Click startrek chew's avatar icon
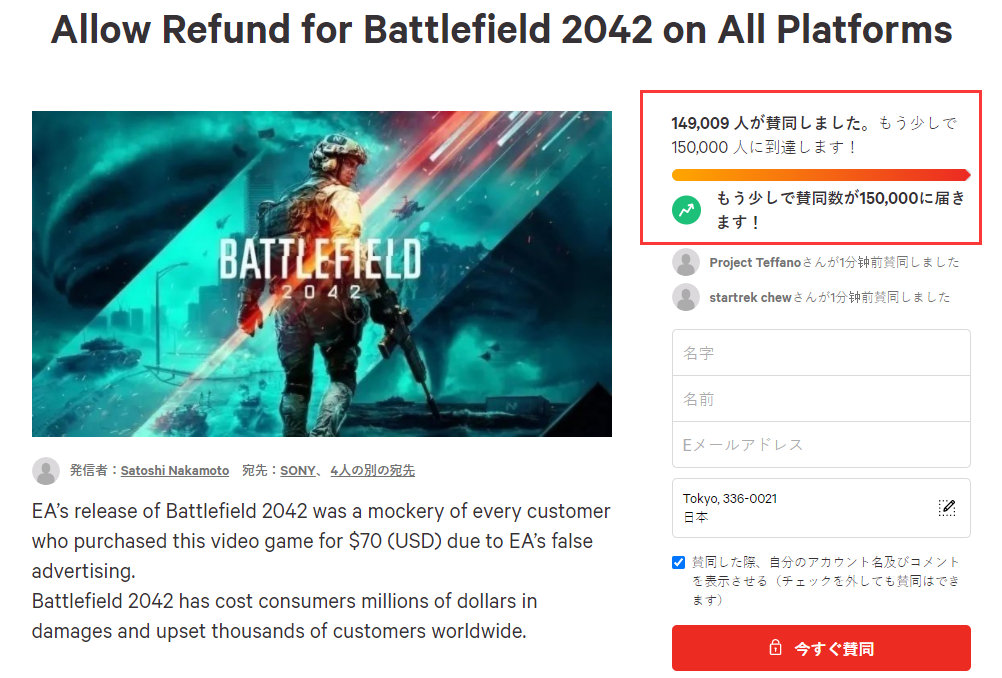The width and height of the screenshot is (1002, 678). click(x=686, y=297)
